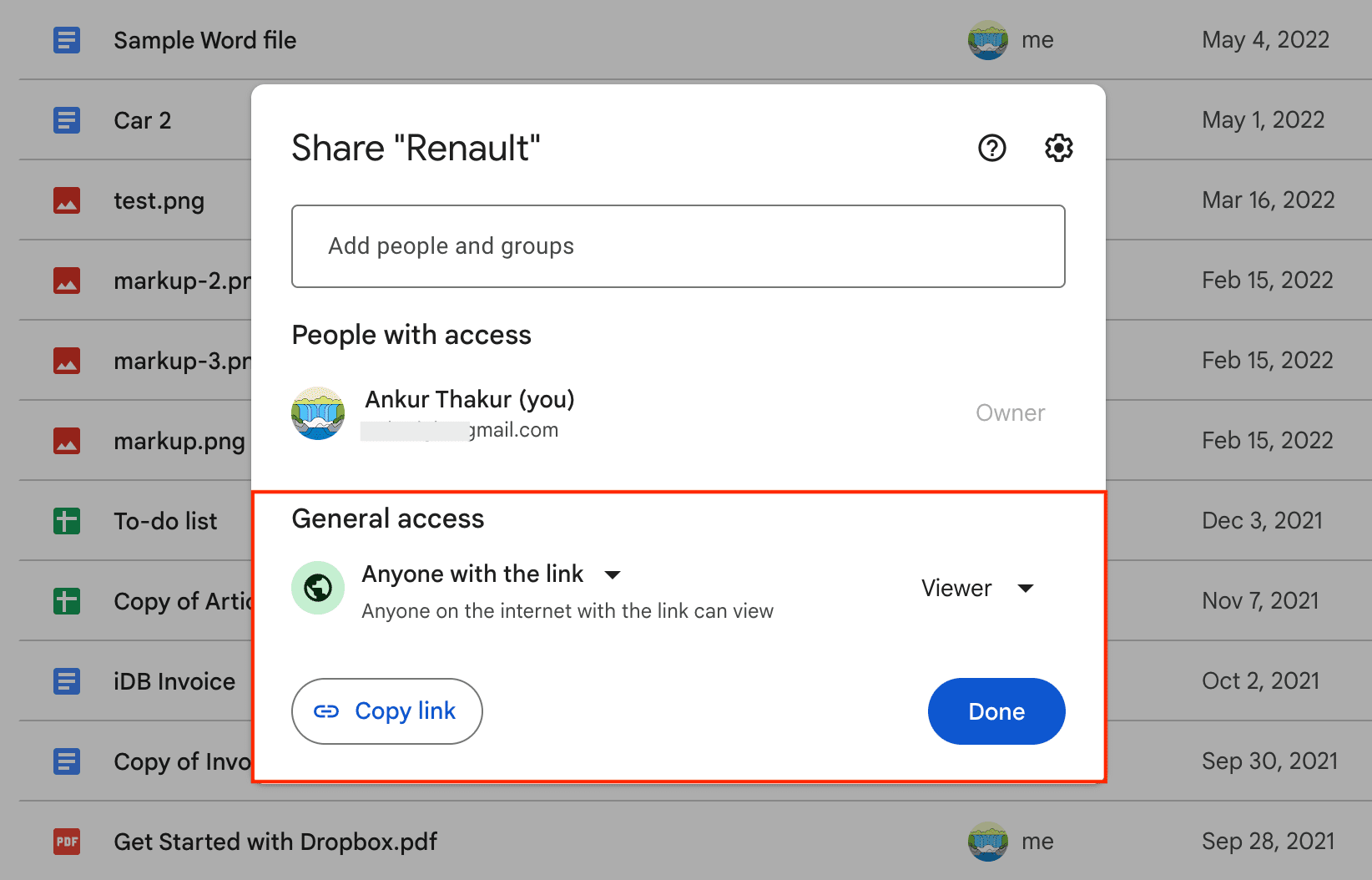The height and width of the screenshot is (880, 1372).
Task: Click the link can view description text
Action: [x=567, y=611]
